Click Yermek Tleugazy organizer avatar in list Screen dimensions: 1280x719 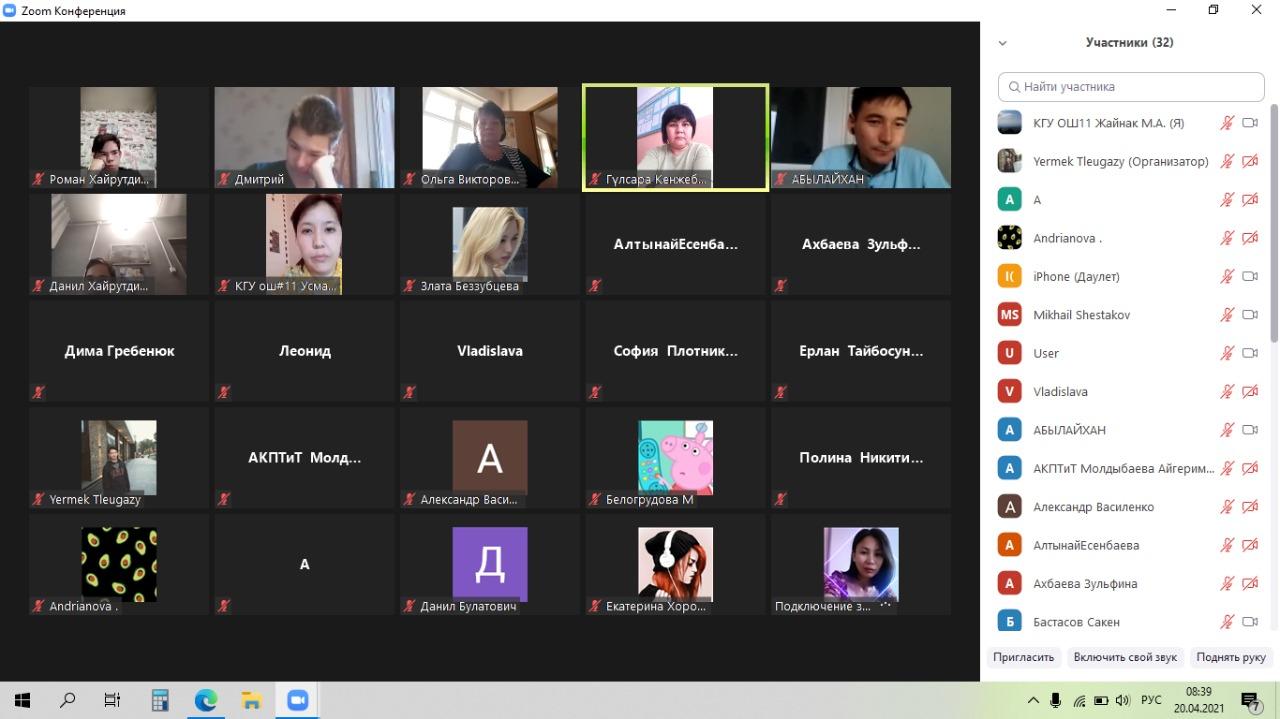point(1010,161)
